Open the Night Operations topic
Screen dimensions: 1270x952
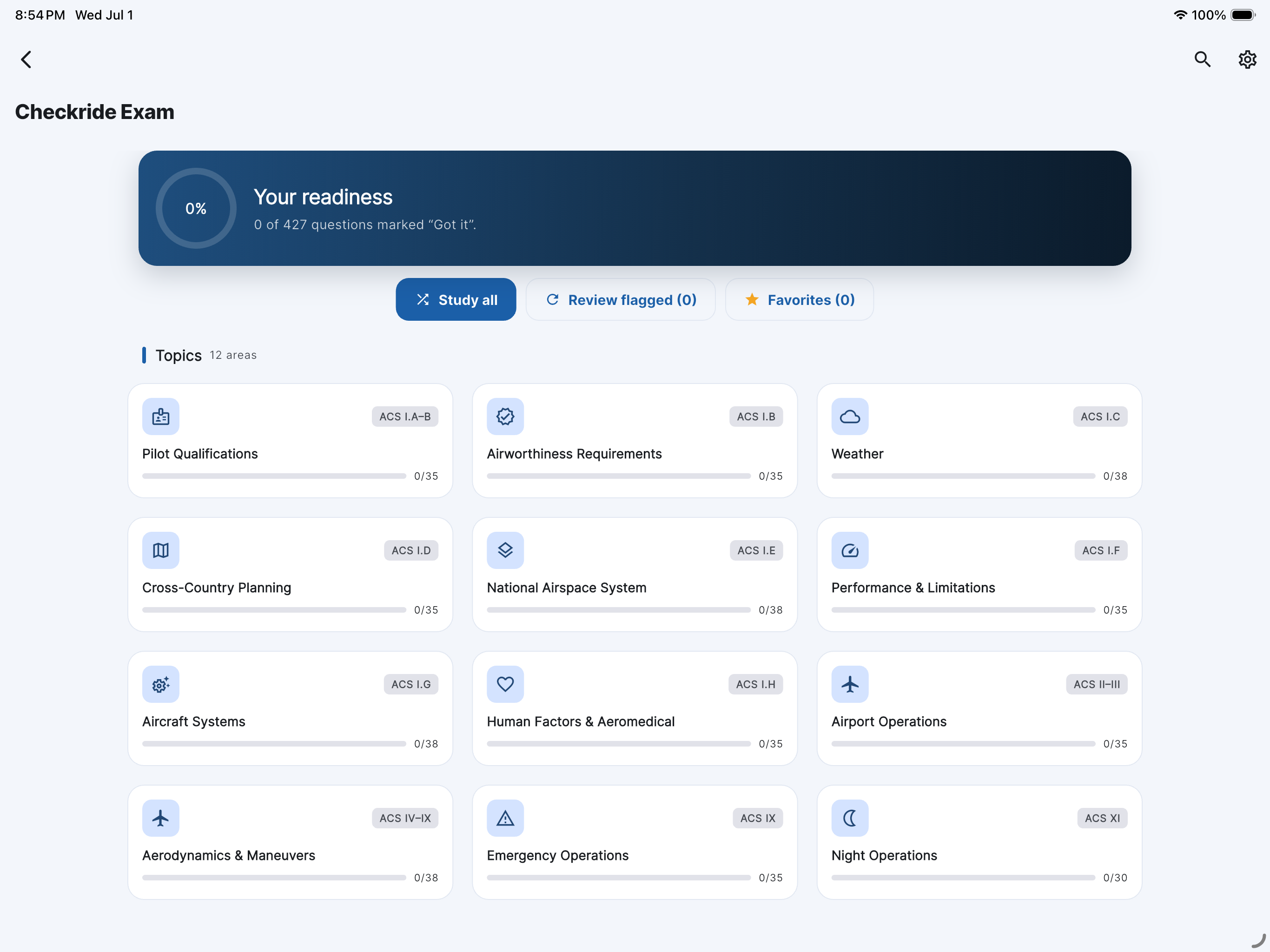tap(979, 842)
